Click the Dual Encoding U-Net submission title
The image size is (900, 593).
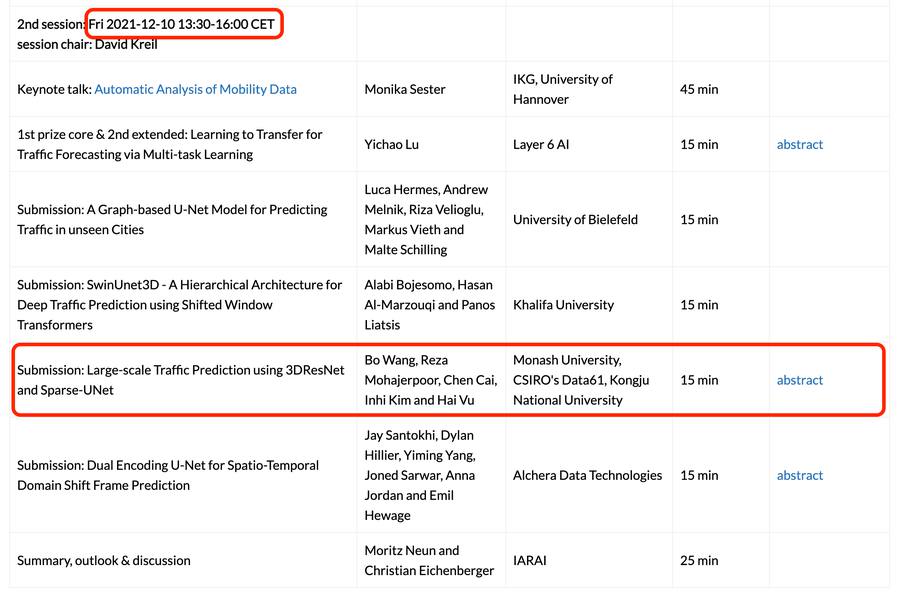(x=168, y=475)
